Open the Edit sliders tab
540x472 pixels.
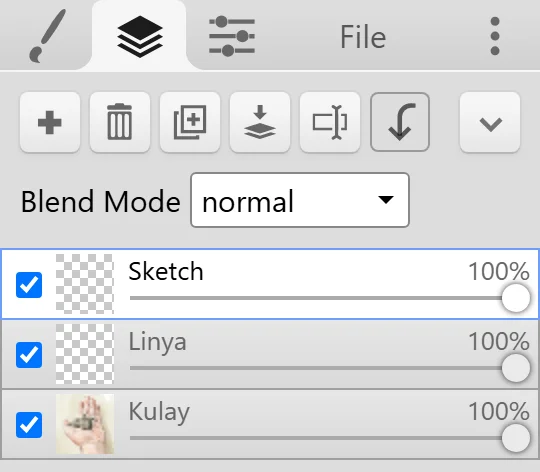tap(232, 36)
